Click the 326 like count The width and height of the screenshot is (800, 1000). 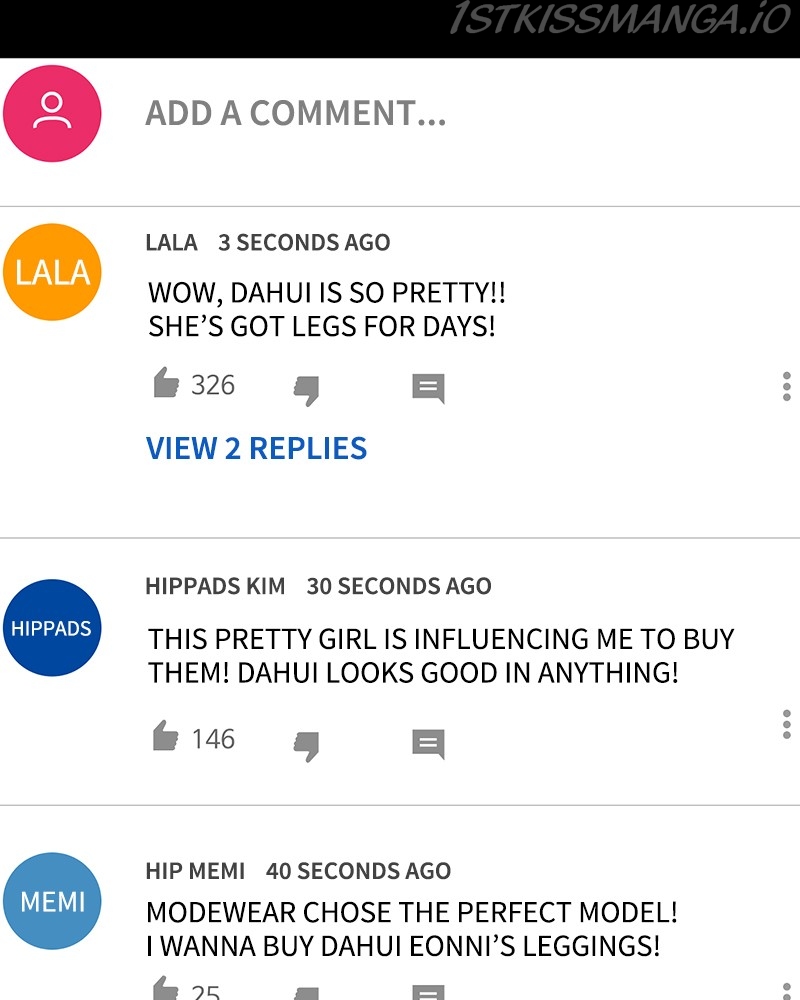[213, 385]
